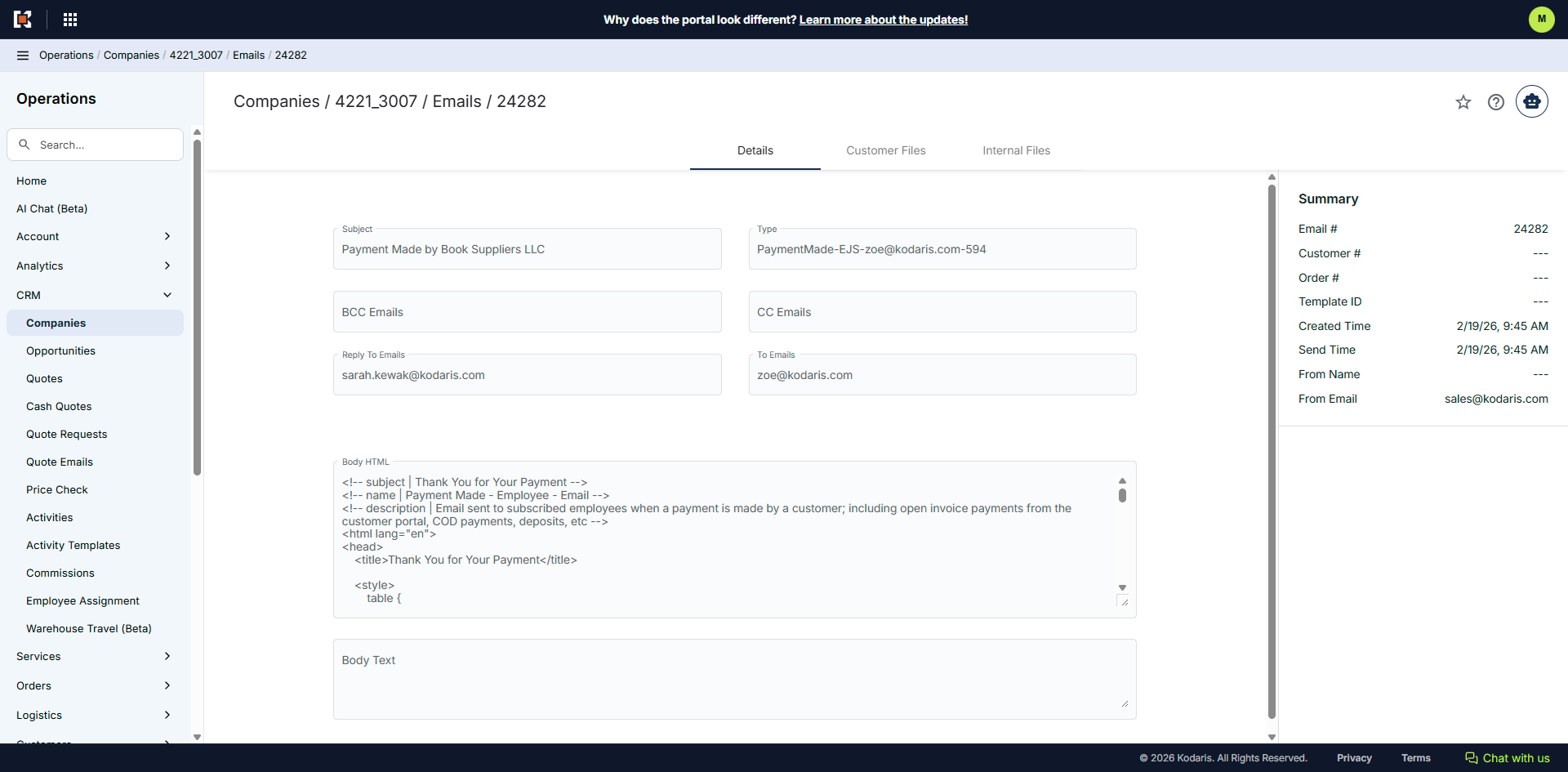Screen dimensions: 1568x772
Task: Open the Terms footer link
Action: tap(1416, 758)
